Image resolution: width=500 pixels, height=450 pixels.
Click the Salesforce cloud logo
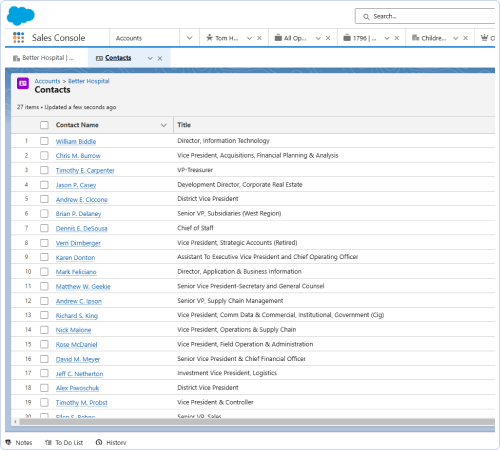coord(20,16)
